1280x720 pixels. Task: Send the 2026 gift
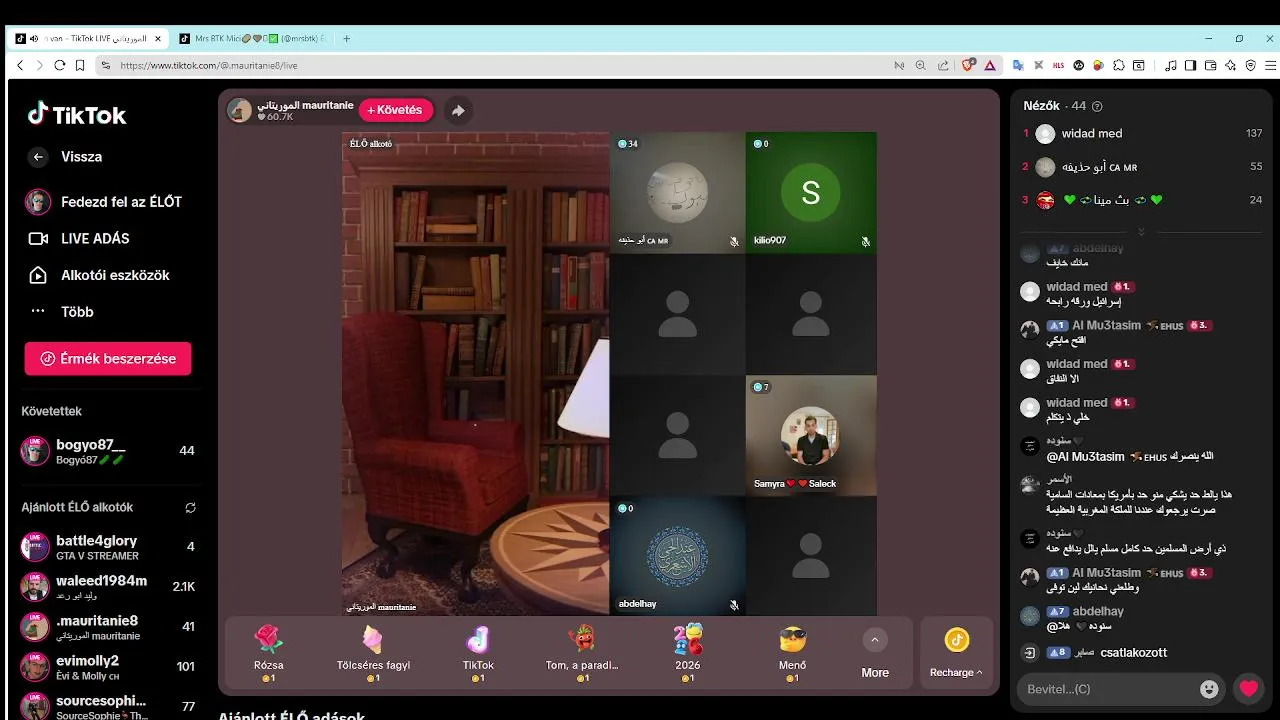[687, 652]
